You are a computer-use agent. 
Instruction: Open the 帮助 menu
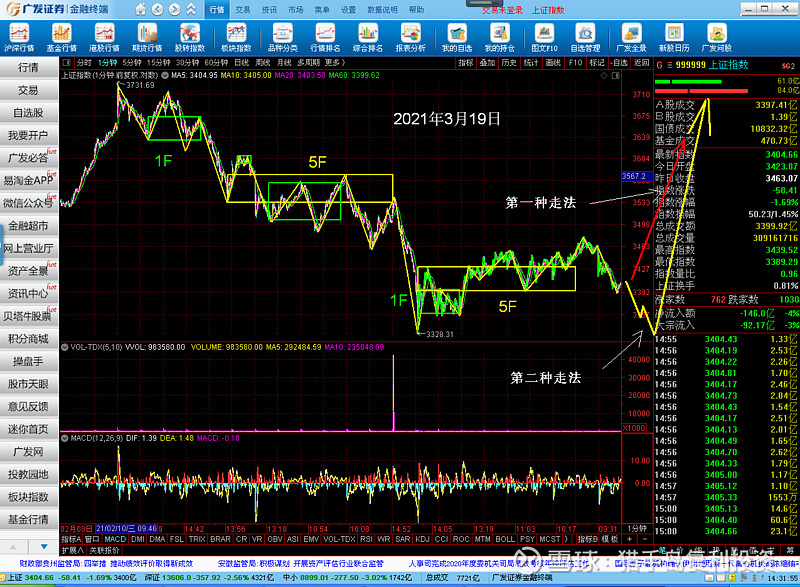click(416, 10)
